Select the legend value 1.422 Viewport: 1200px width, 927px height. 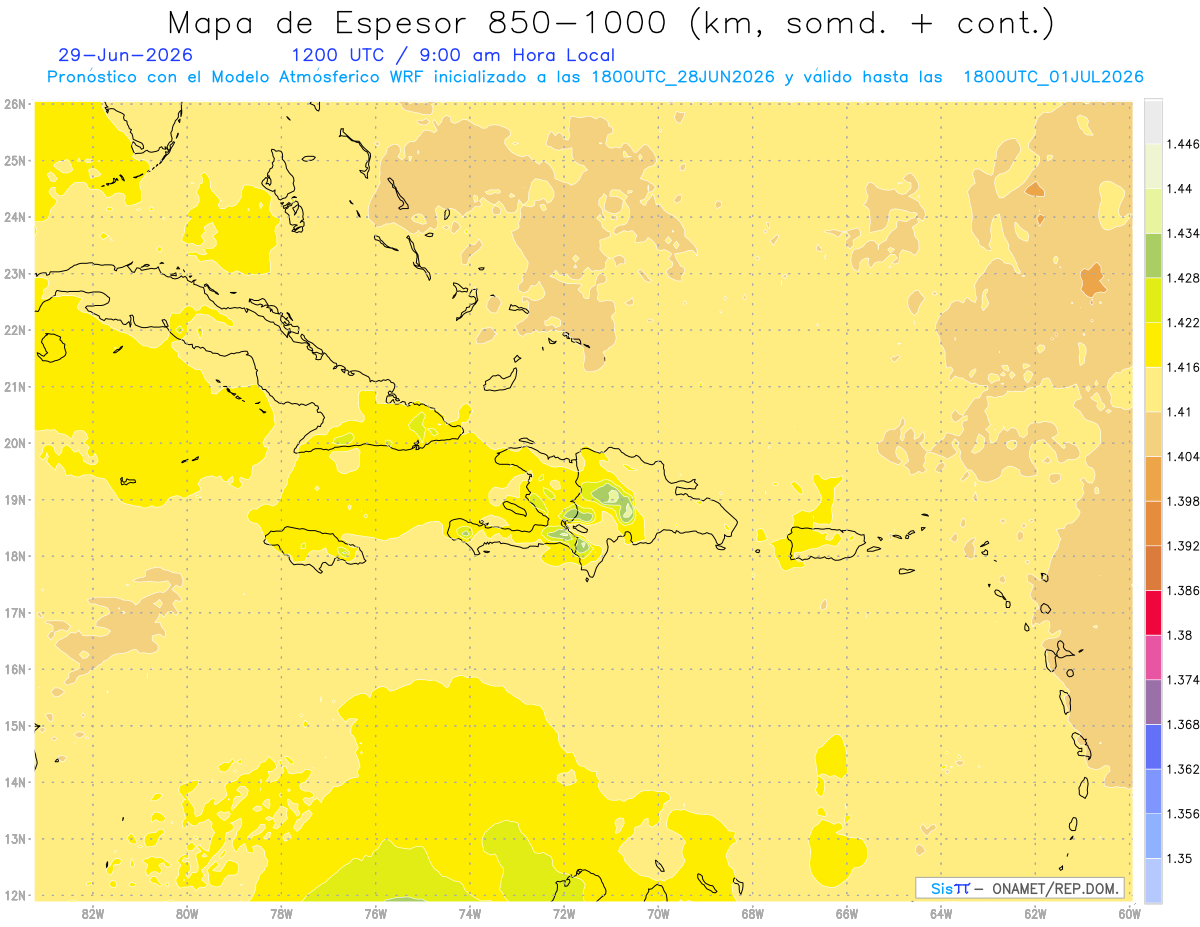[x=1182, y=322]
